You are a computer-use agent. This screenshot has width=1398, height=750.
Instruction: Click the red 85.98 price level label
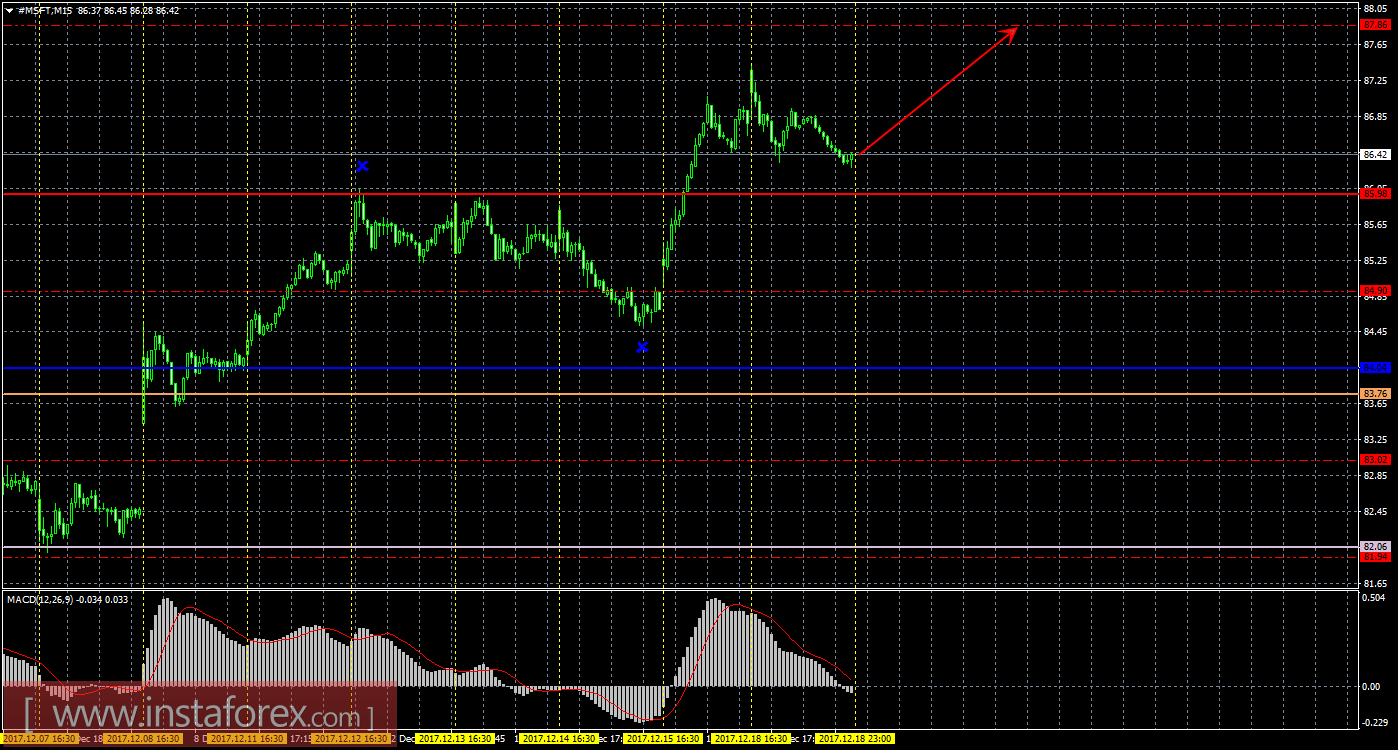click(x=1374, y=193)
